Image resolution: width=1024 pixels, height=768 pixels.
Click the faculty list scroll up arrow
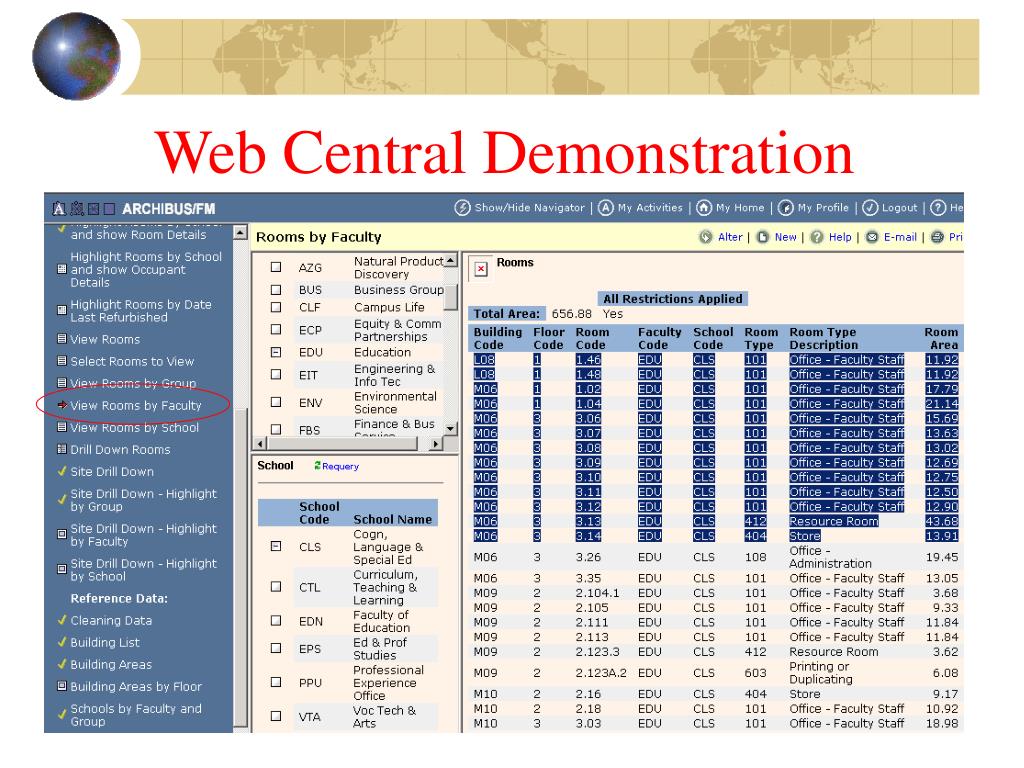coord(451,261)
